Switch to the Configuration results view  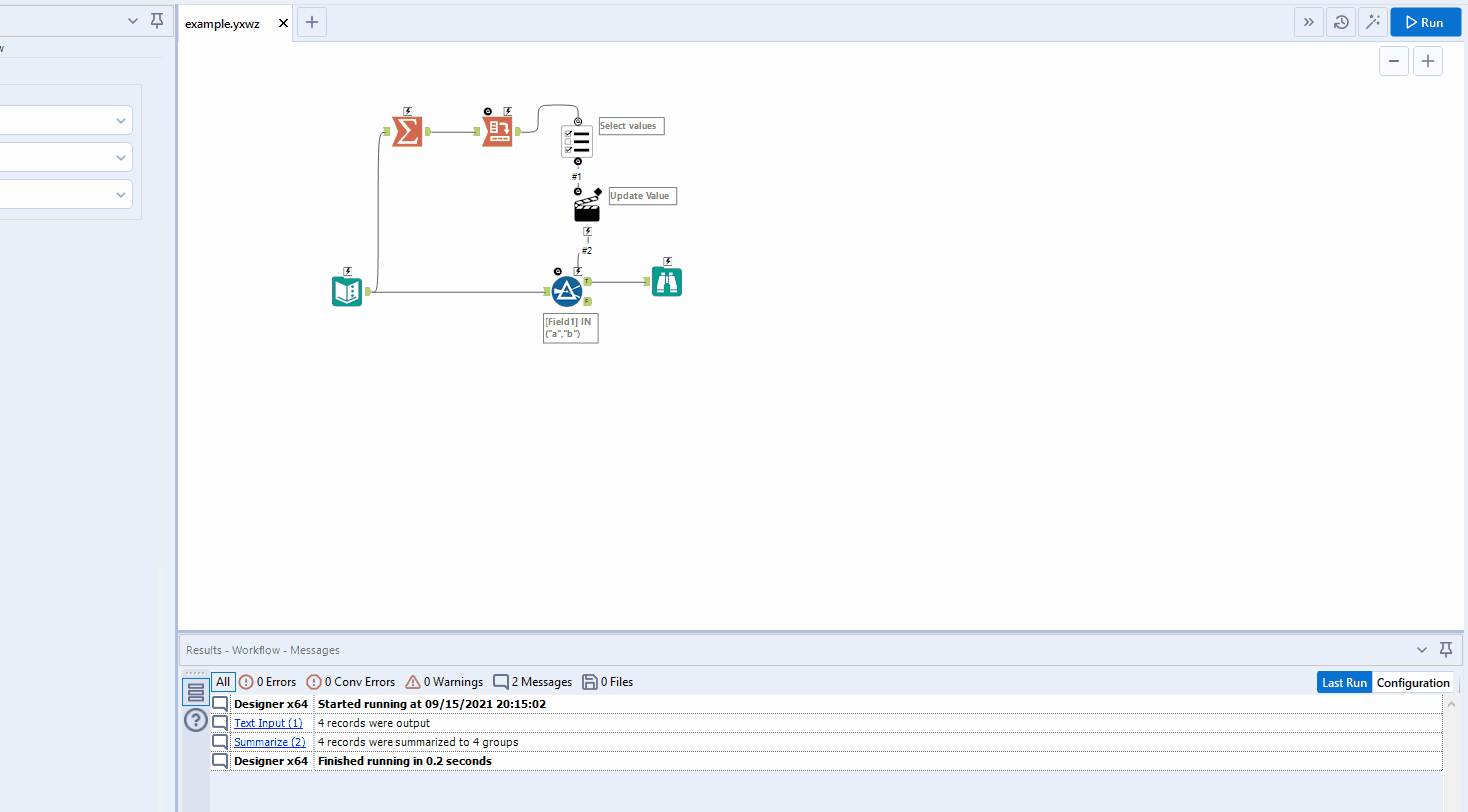point(1413,683)
